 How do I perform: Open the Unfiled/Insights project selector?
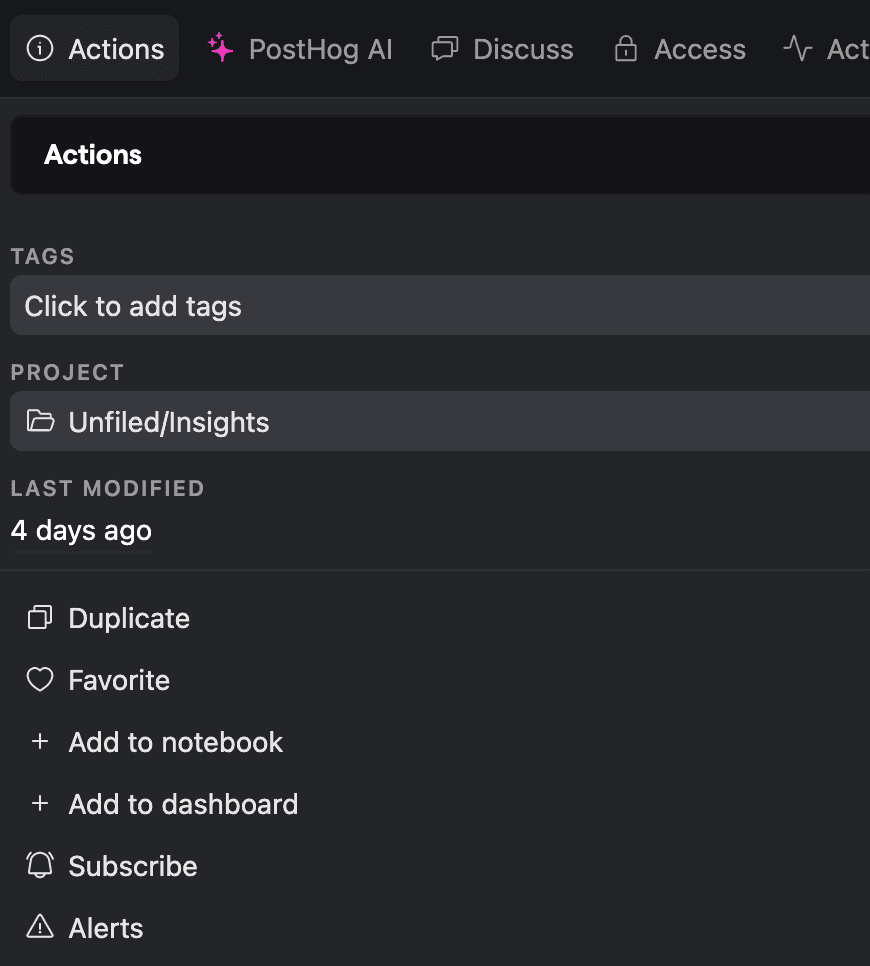tap(168, 421)
